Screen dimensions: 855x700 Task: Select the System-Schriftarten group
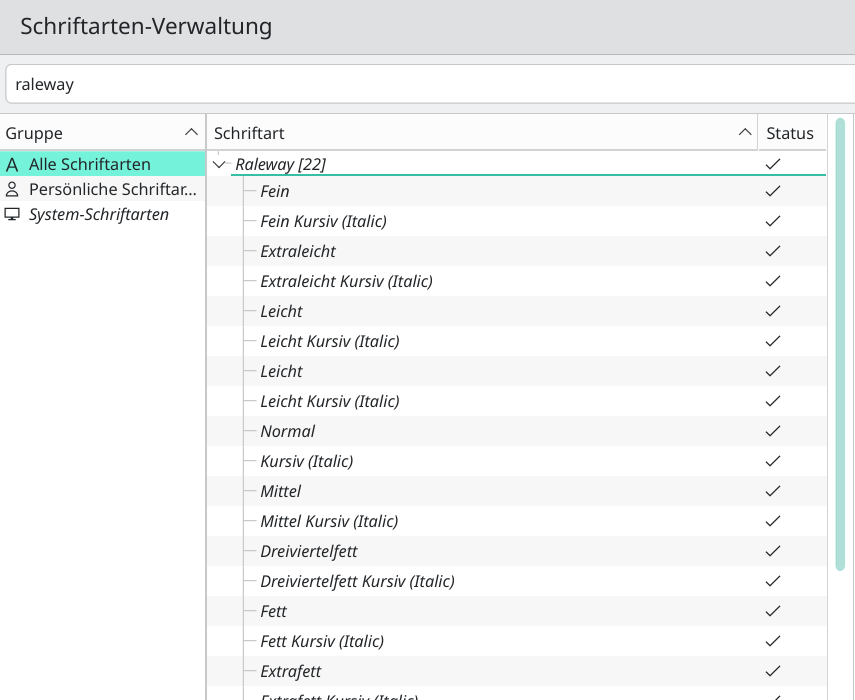pyautogui.click(x=103, y=214)
